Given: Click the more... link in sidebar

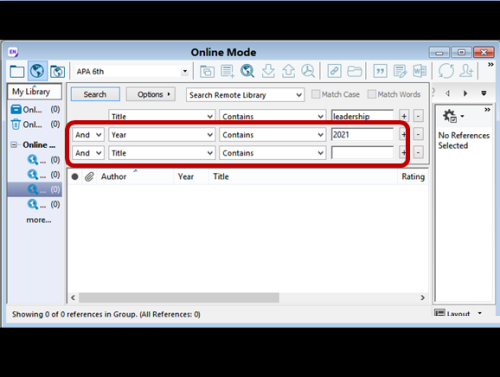Looking at the screenshot, I should click(x=39, y=220).
